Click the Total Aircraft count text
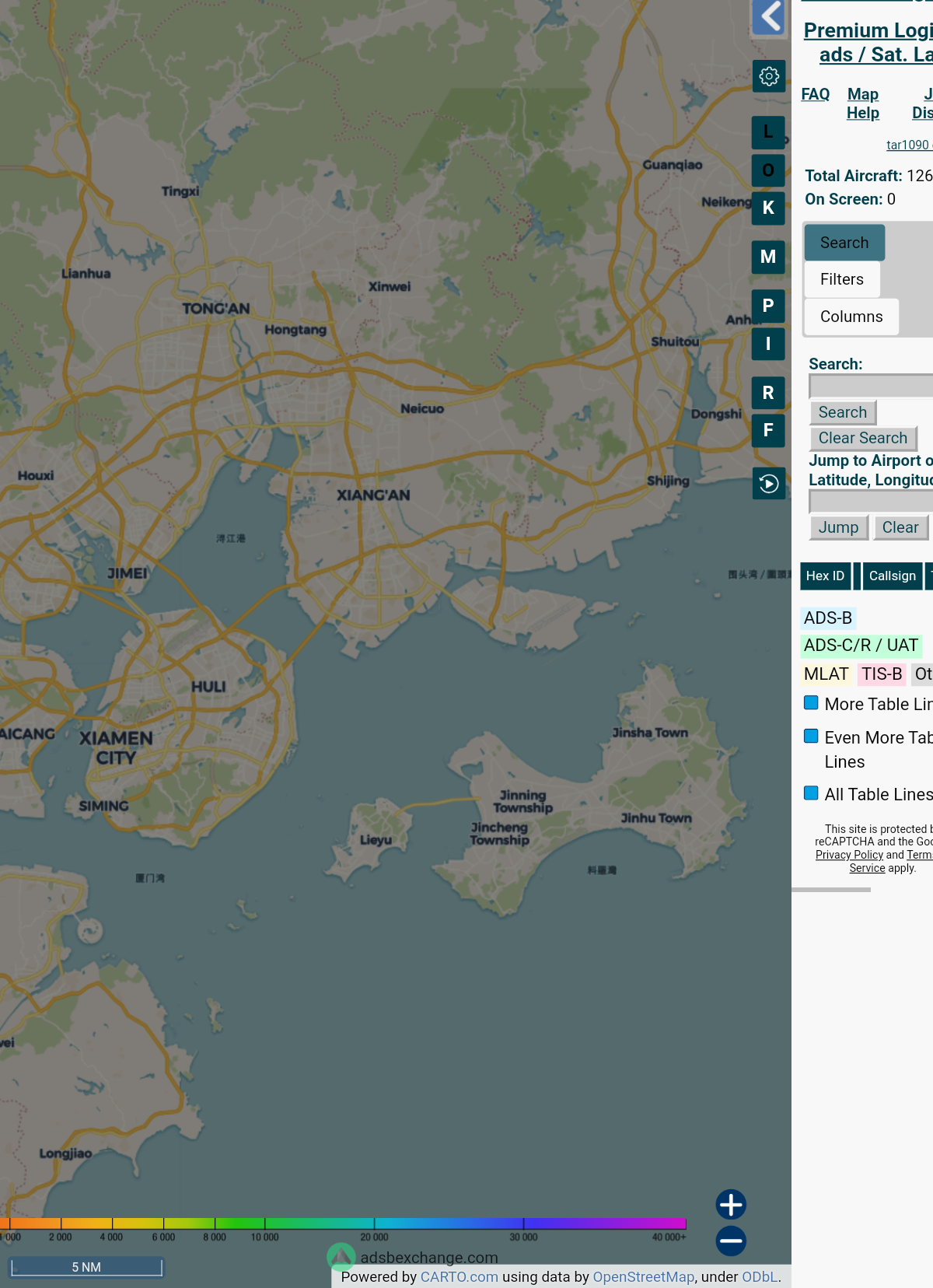This screenshot has width=933, height=1288. pyautogui.click(x=868, y=176)
